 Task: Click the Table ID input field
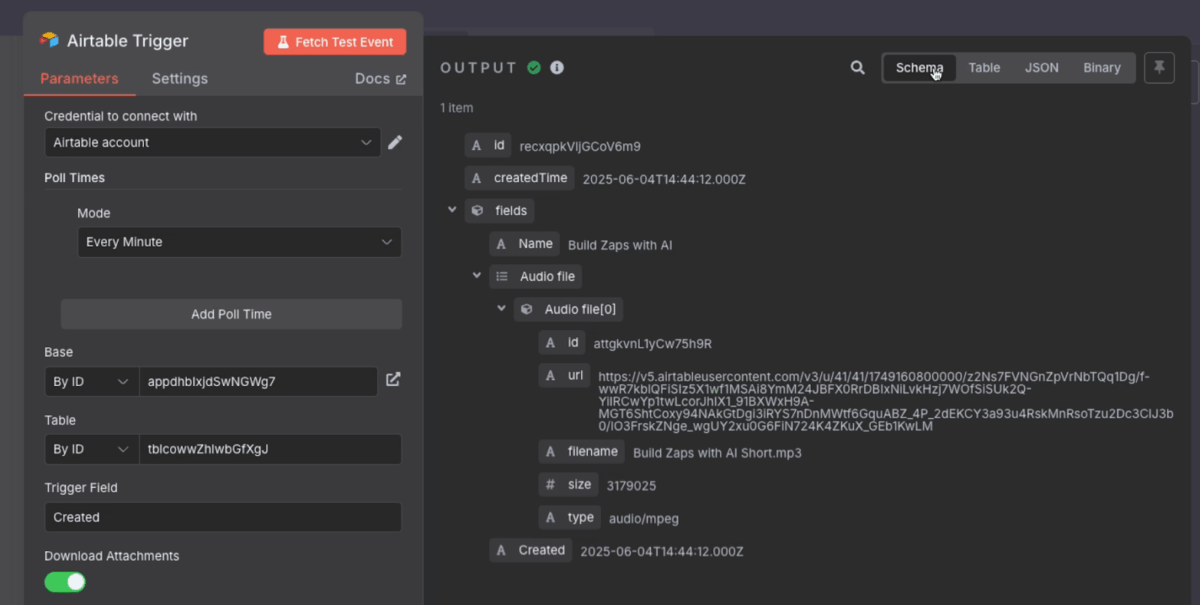click(x=270, y=449)
